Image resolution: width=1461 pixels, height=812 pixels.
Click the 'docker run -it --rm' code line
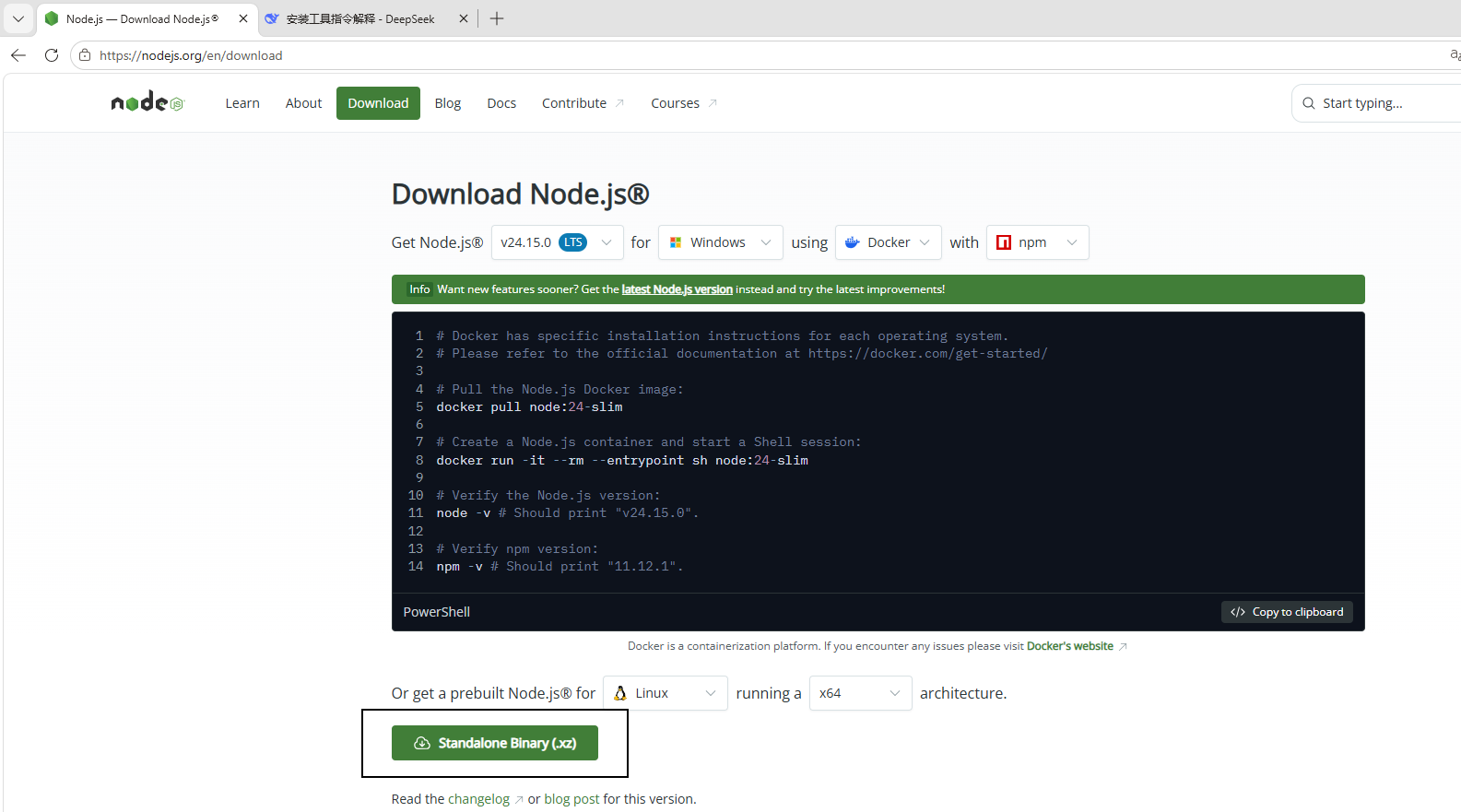click(x=622, y=460)
